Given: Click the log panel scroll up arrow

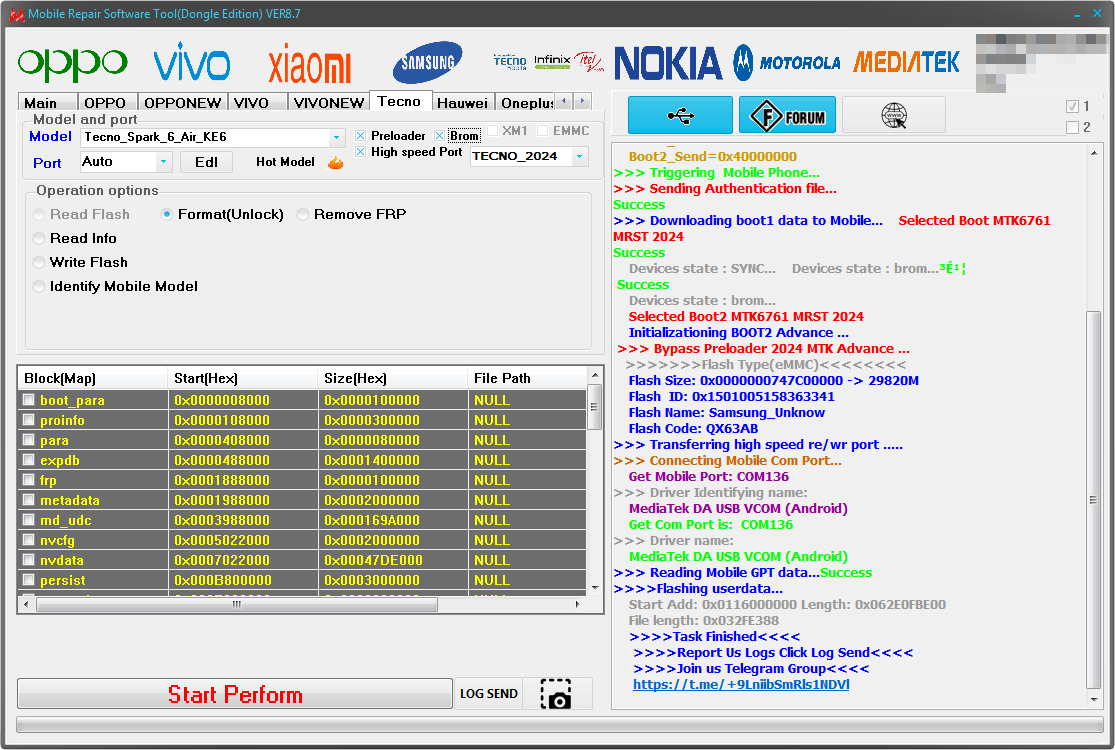Looking at the screenshot, I should tap(1093, 153).
